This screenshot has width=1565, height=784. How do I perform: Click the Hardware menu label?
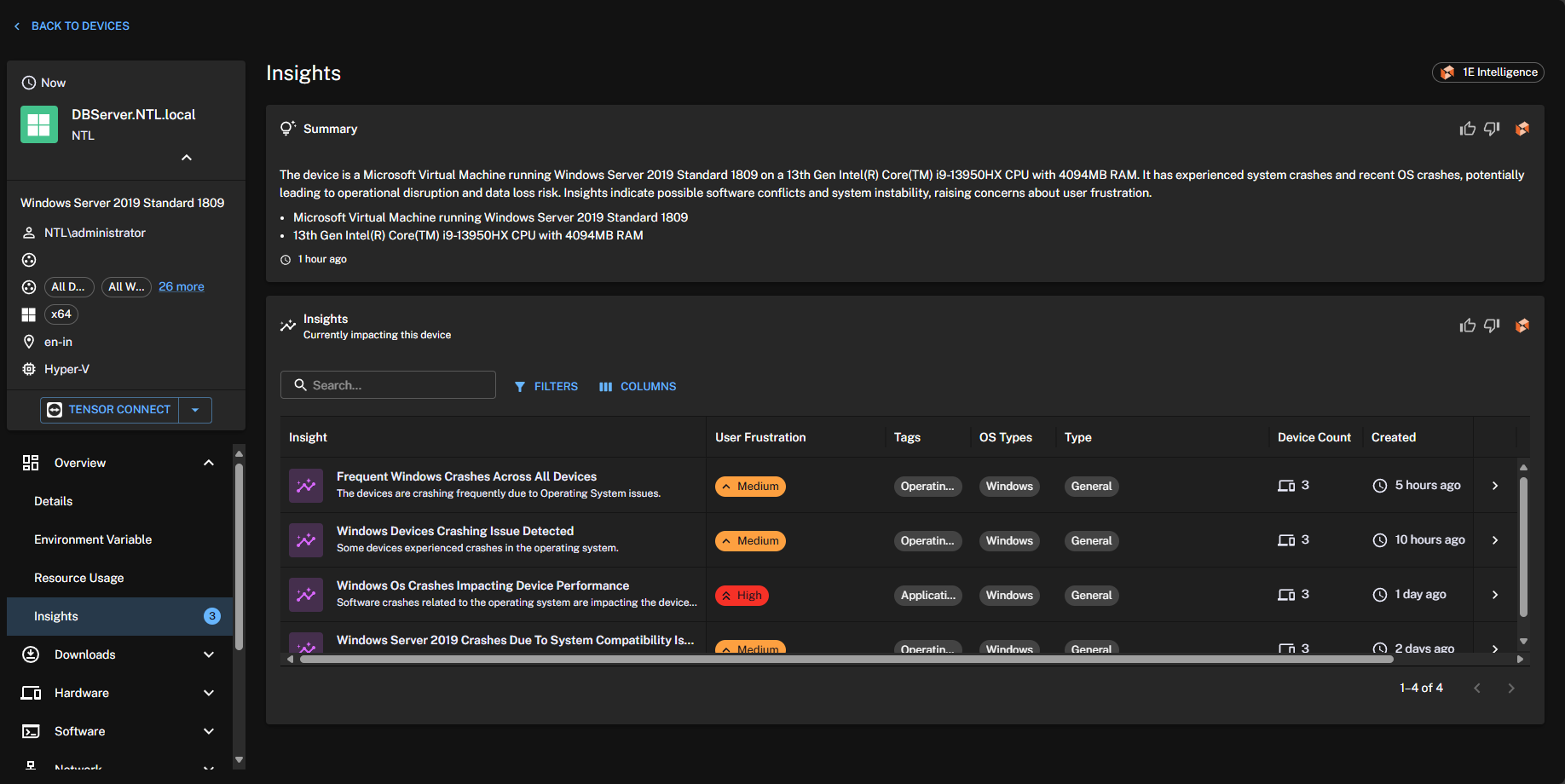pos(82,693)
